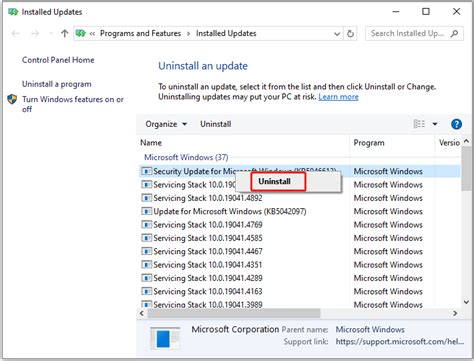Open Uninstall a program link

[x=57, y=84]
